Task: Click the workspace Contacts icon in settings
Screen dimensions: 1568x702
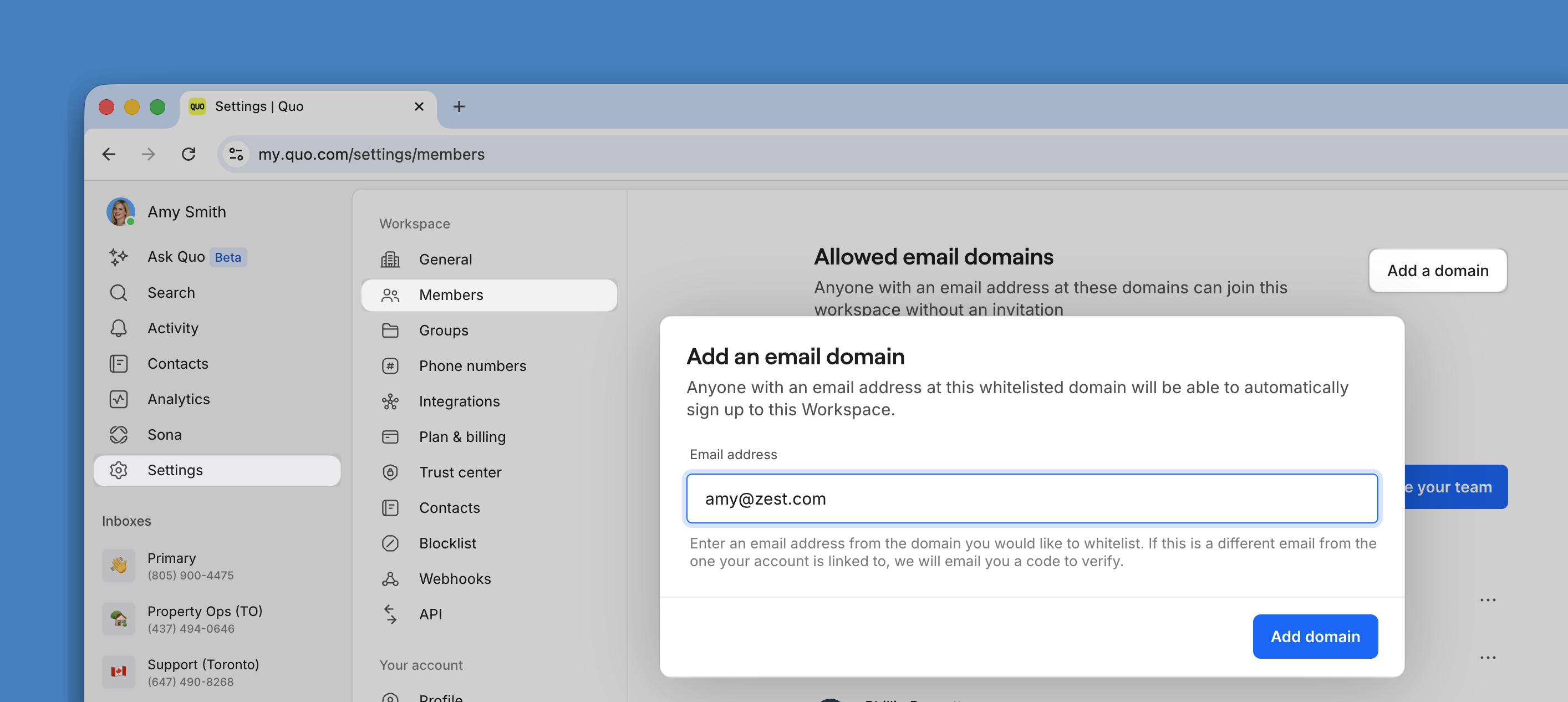Action: tap(390, 508)
